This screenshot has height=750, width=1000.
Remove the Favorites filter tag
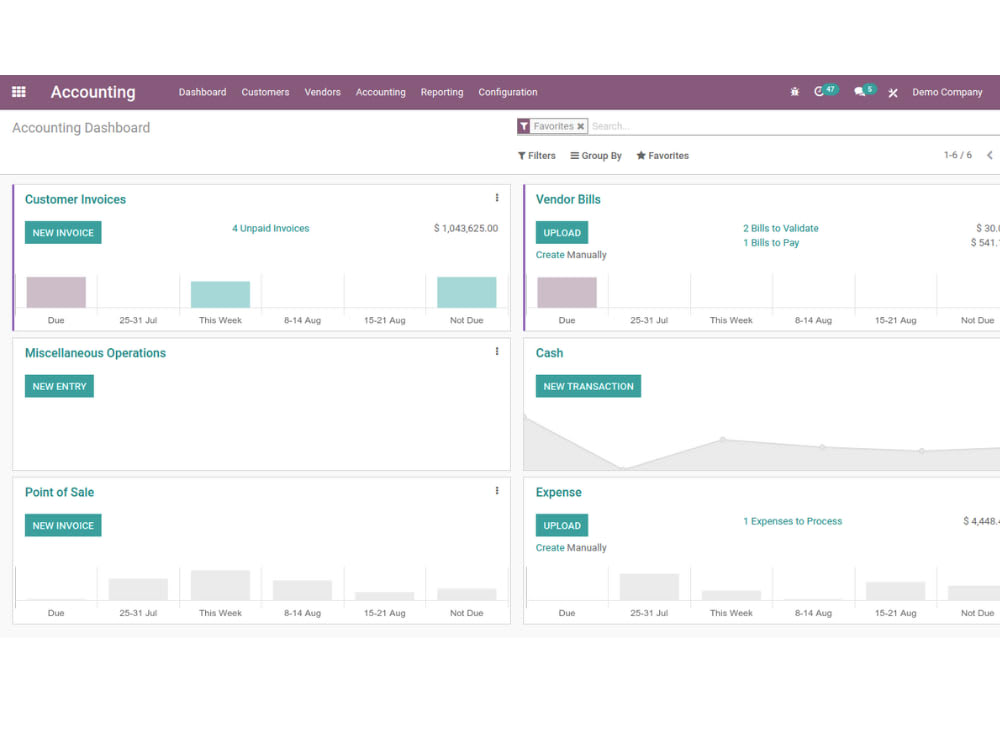[580, 126]
